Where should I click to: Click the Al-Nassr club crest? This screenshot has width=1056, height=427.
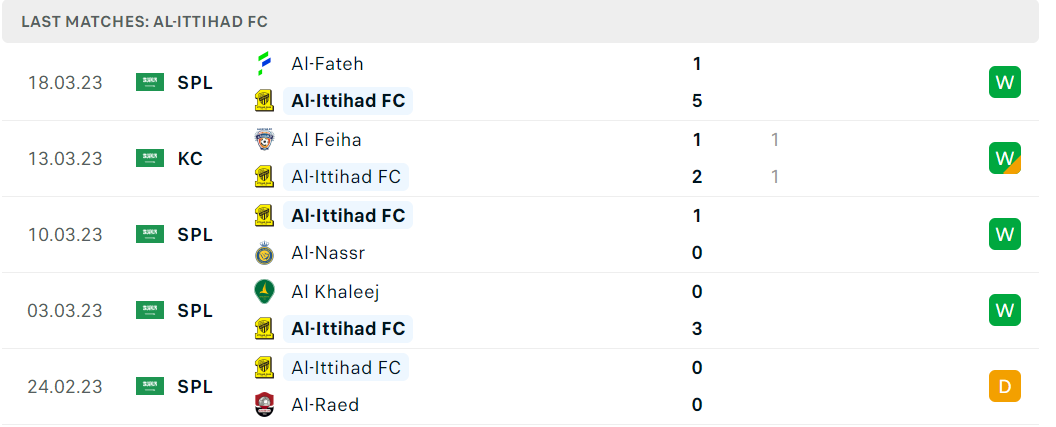tap(264, 253)
